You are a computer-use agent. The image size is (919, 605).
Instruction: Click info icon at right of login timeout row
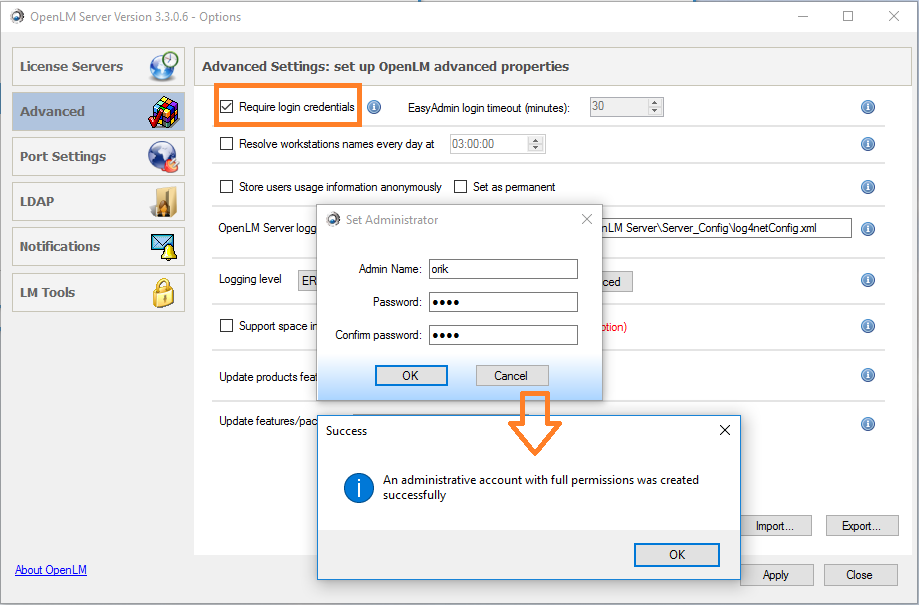tap(868, 107)
